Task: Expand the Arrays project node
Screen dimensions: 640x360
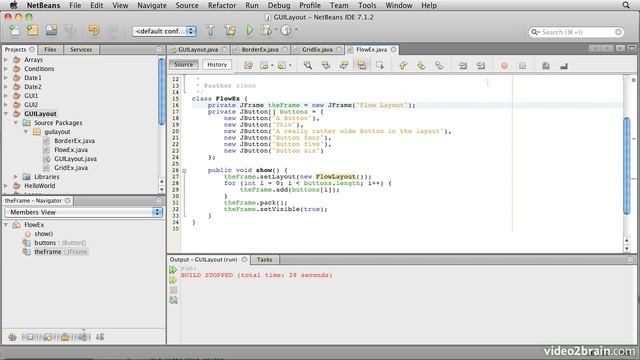Action: (x=6, y=60)
